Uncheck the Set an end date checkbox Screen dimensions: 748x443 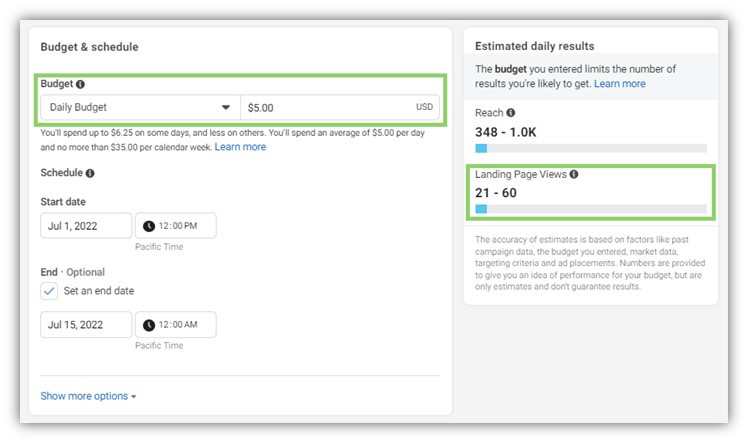click(50, 291)
